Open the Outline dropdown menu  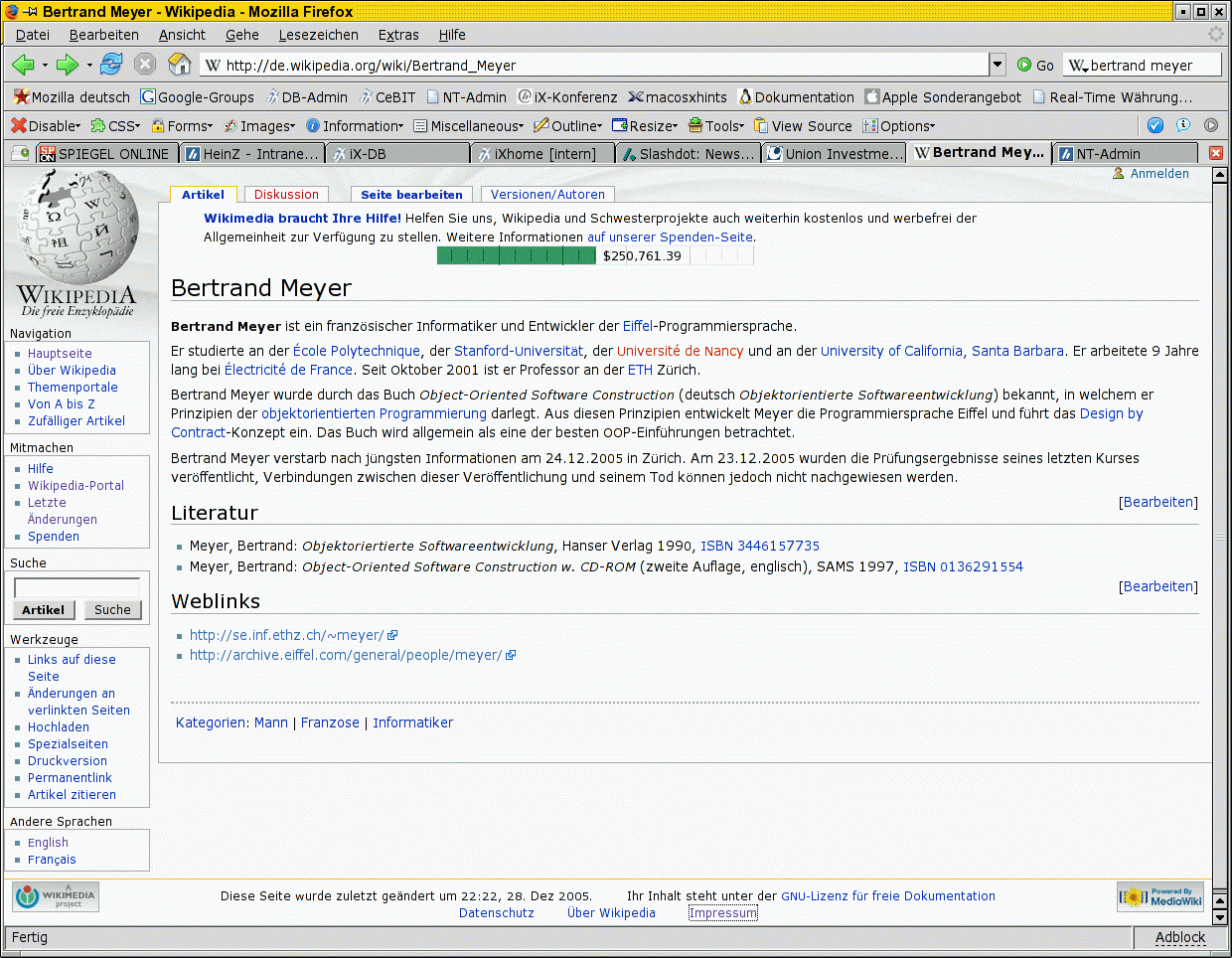pyautogui.click(x=568, y=126)
